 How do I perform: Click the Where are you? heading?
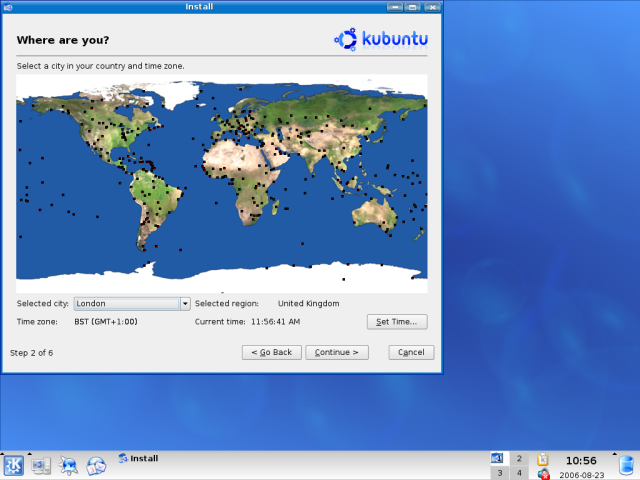(63, 40)
